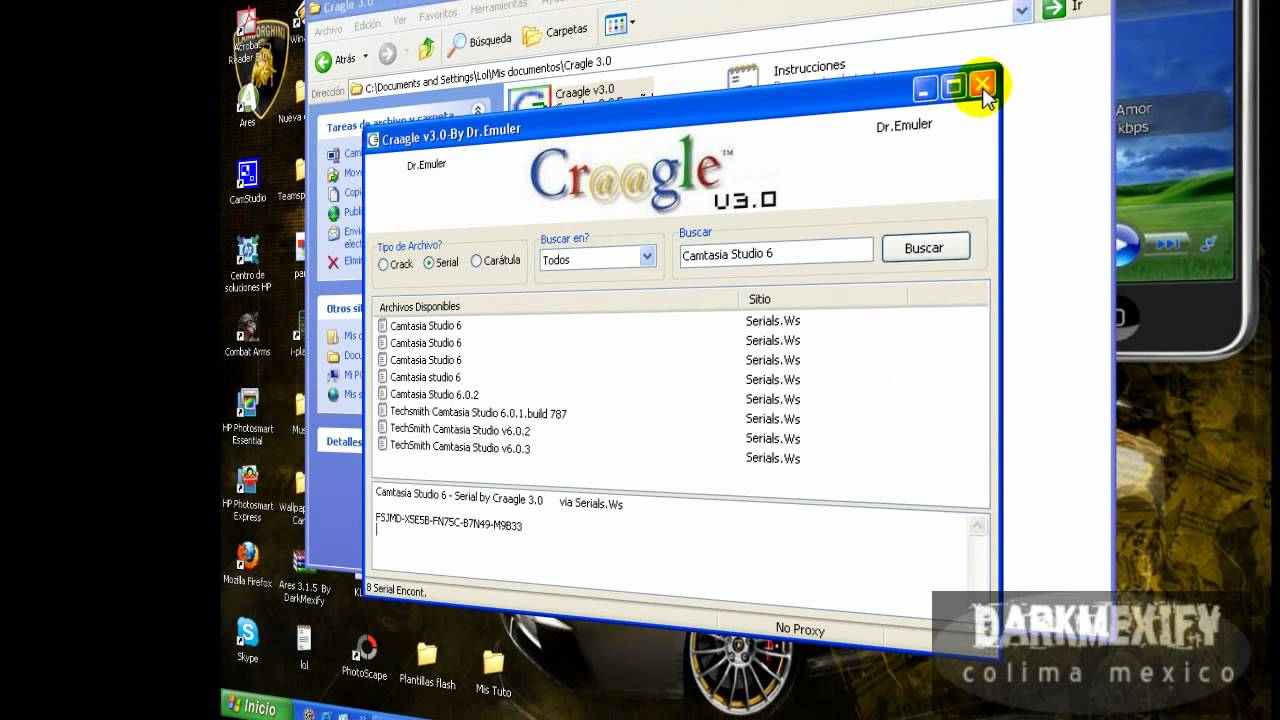The image size is (1280, 720).
Task: Expand the Explorer address bar dropdown
Action: 1021,10
